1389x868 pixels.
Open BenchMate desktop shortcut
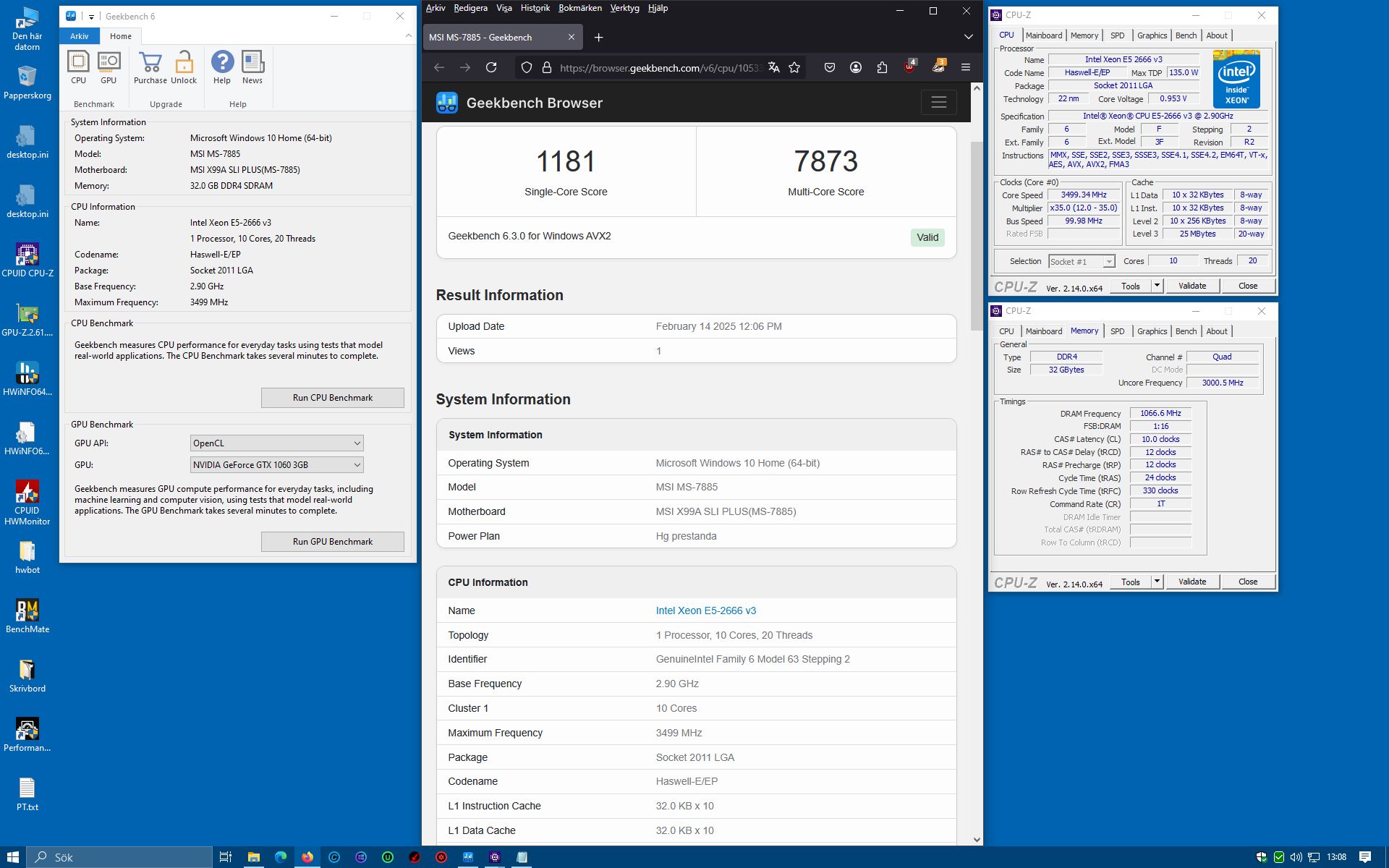(x=27, y=616)
